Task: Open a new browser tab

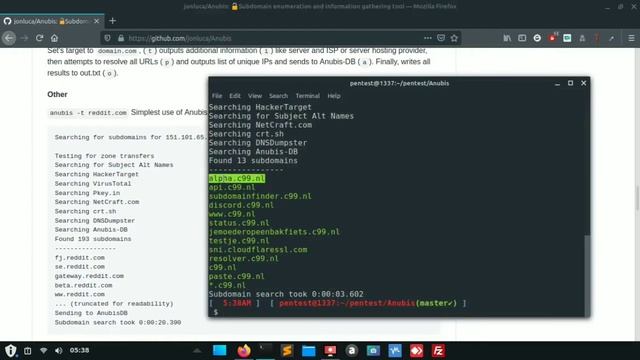Action: 113,21
